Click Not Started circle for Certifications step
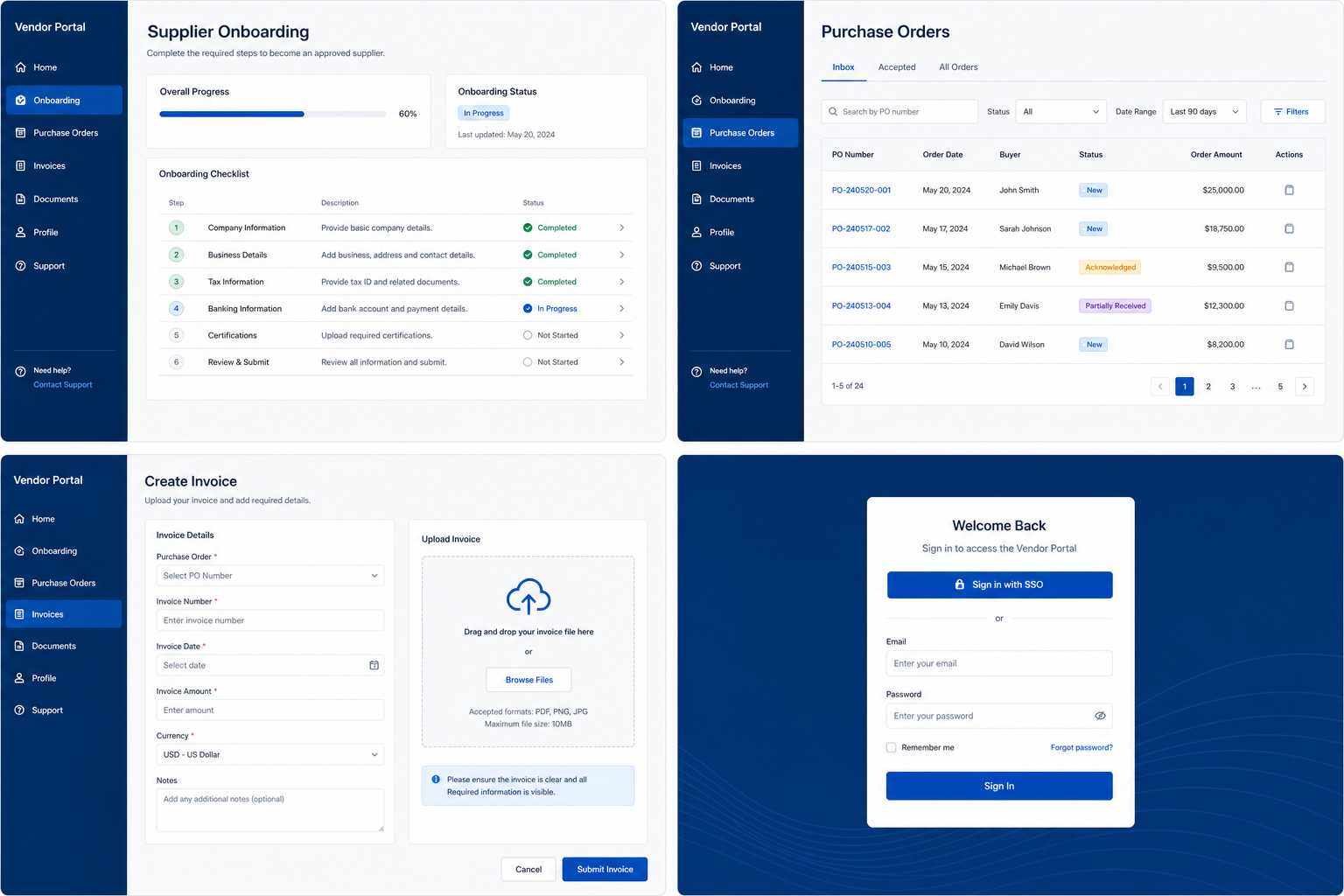1344x896 pixels. click(528, 335)
